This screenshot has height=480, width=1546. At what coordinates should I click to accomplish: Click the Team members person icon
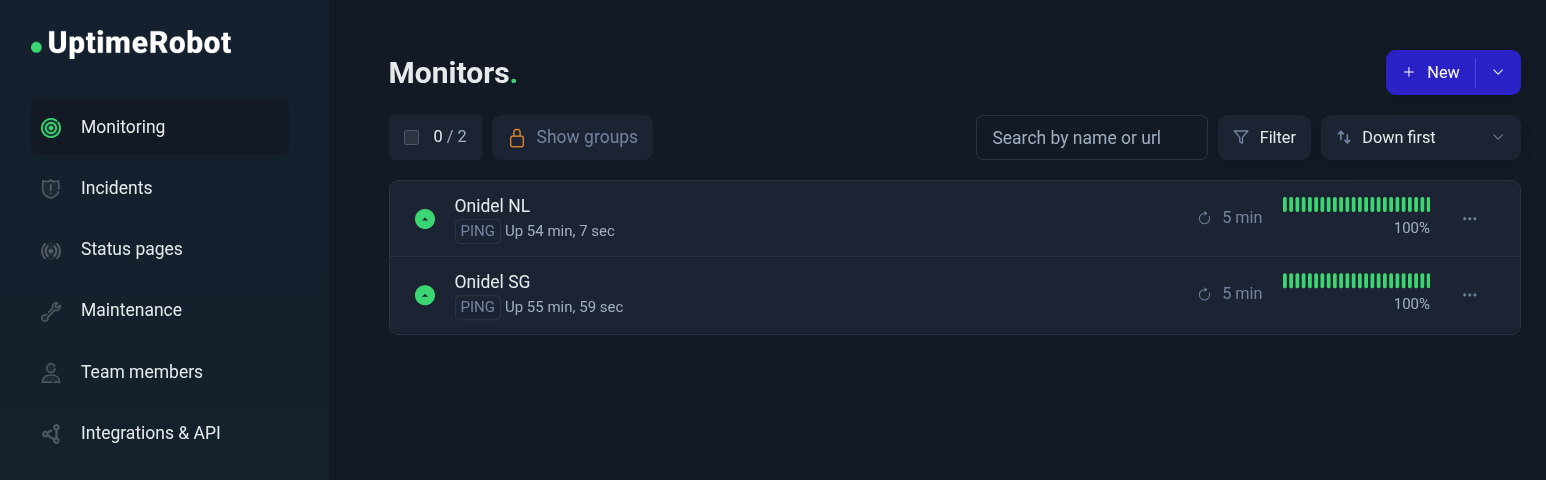click(x=51, y=373)
